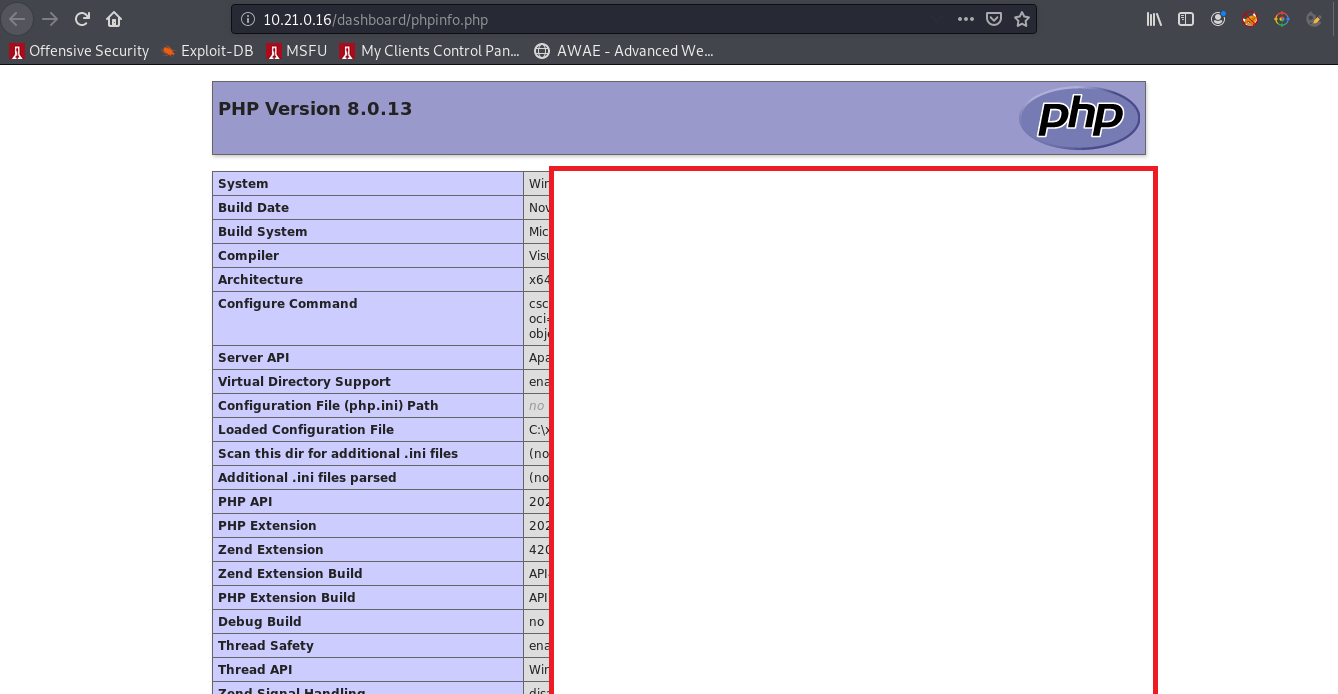Save this page to Pocket
Image resolution: width=1338 pixels, height=694 pixels.
(994, 19)
